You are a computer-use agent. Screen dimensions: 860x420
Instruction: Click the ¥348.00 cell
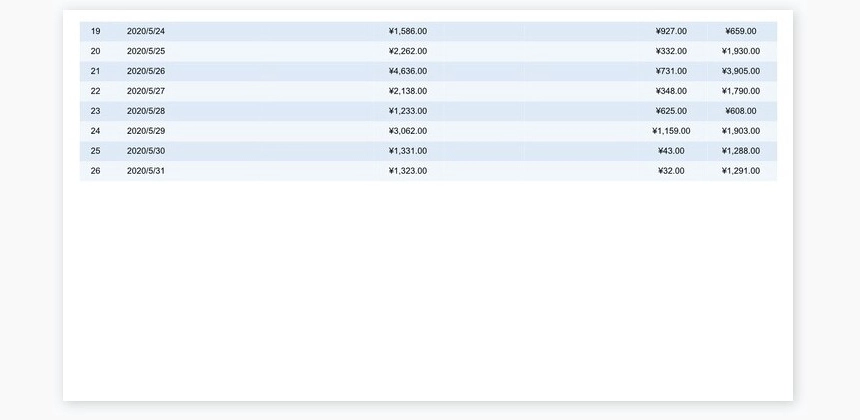pos(671,91)
